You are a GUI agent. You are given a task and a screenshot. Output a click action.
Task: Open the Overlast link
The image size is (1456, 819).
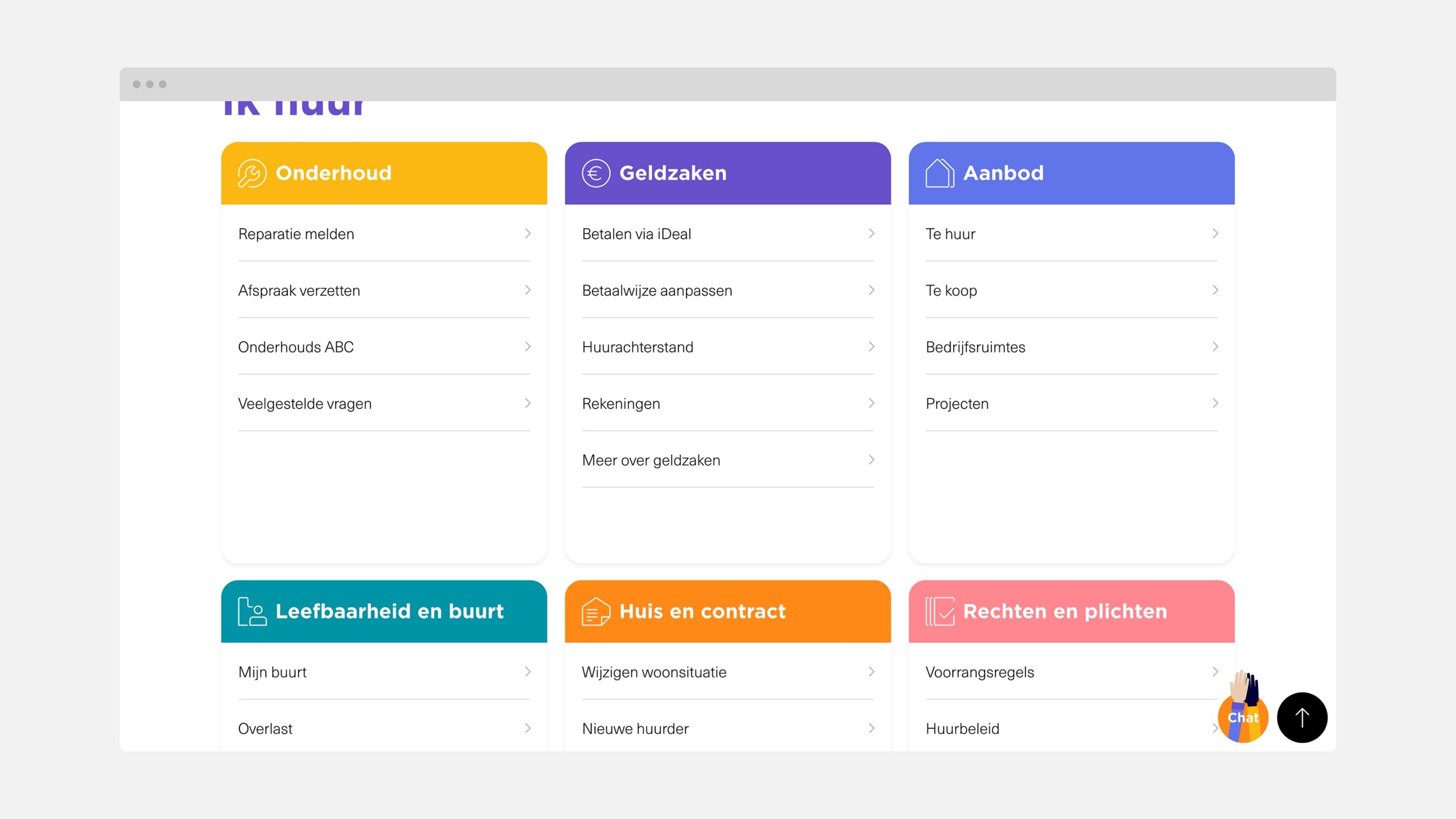(384, 728)
